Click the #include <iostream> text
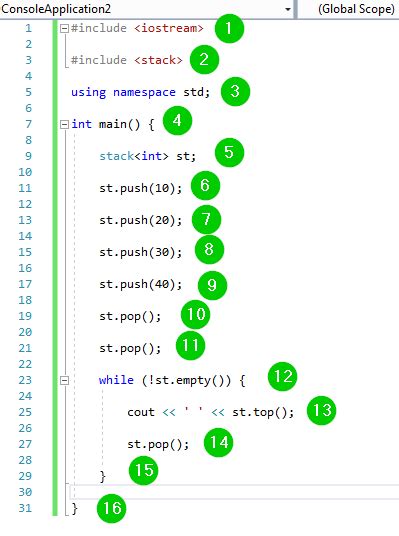 137,28
